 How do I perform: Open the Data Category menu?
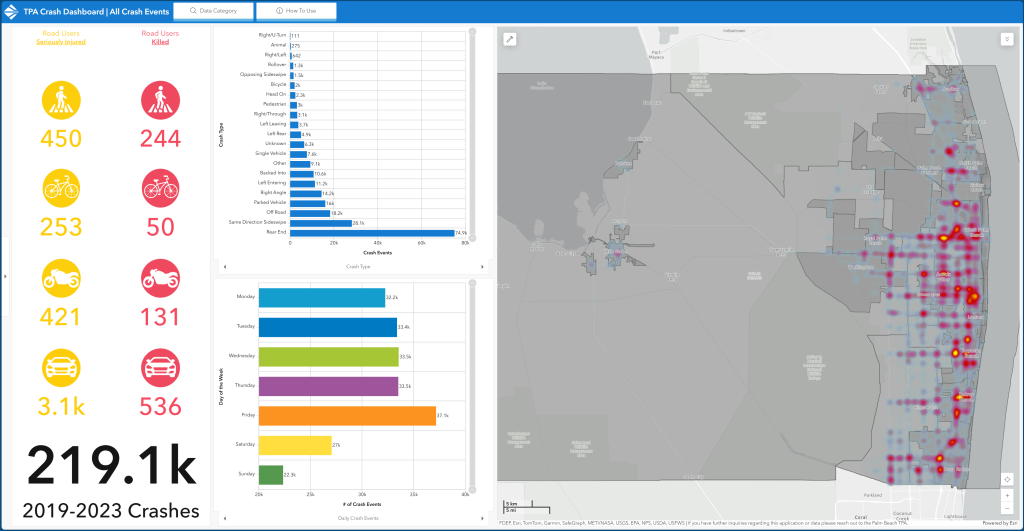[x=213, y=11]
